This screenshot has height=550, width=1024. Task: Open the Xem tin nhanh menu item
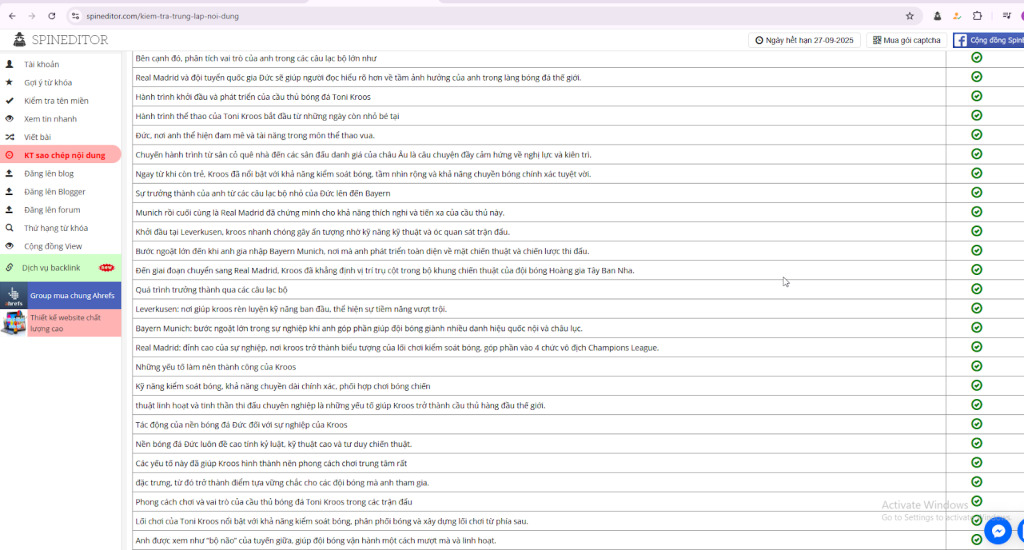[x=50, y=118]
